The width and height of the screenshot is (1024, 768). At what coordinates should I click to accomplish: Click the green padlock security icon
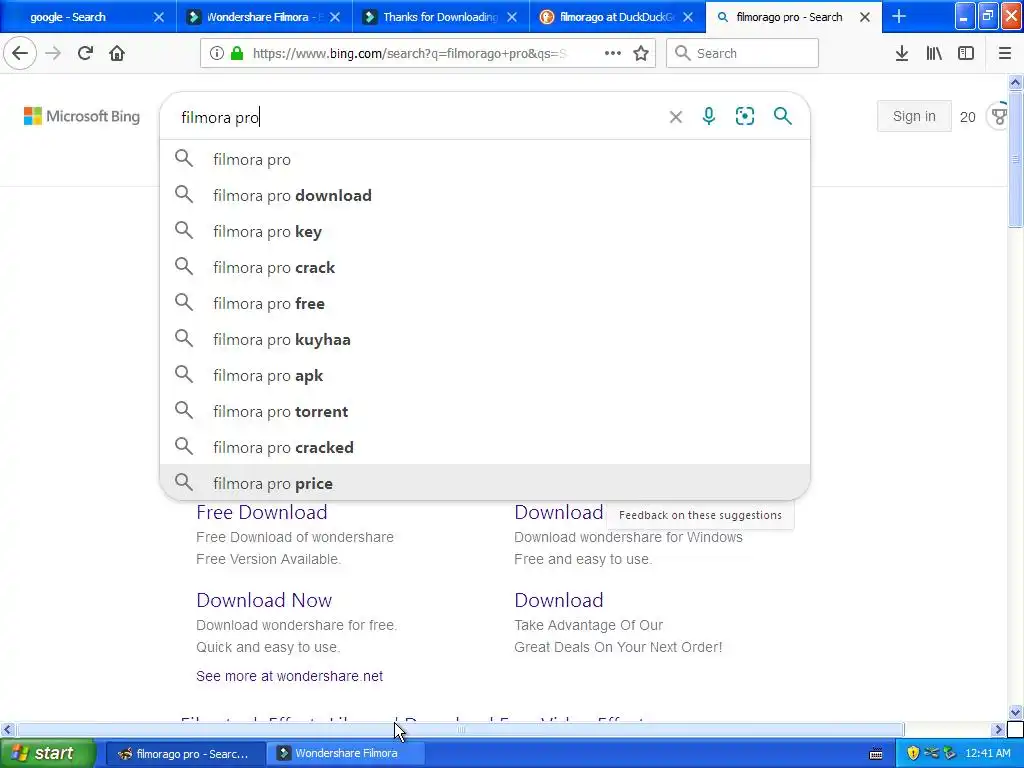point(237,54)
